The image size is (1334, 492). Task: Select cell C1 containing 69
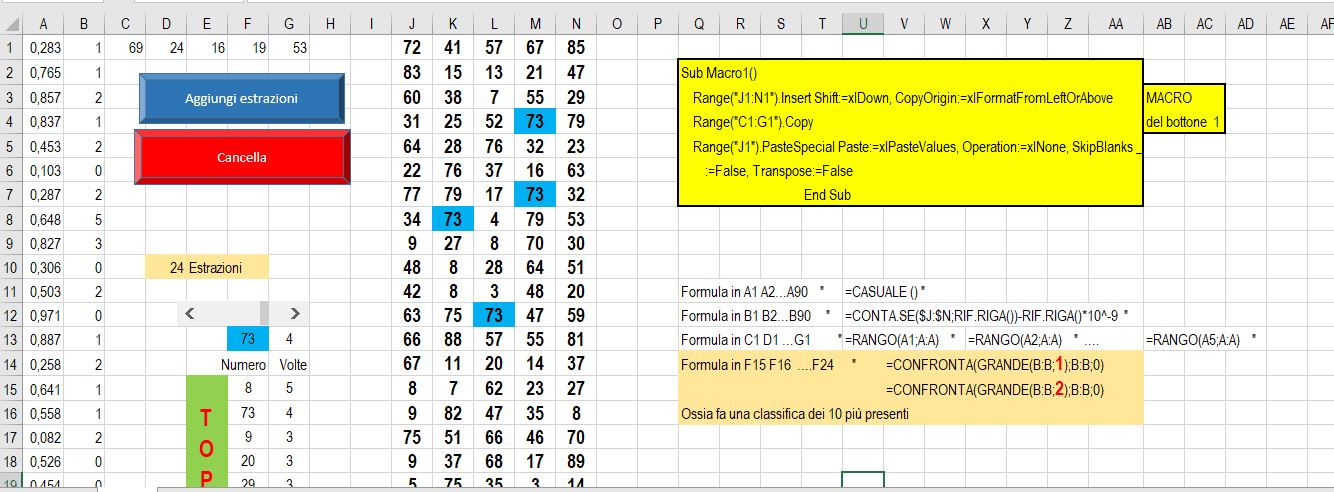click(124, 47)
